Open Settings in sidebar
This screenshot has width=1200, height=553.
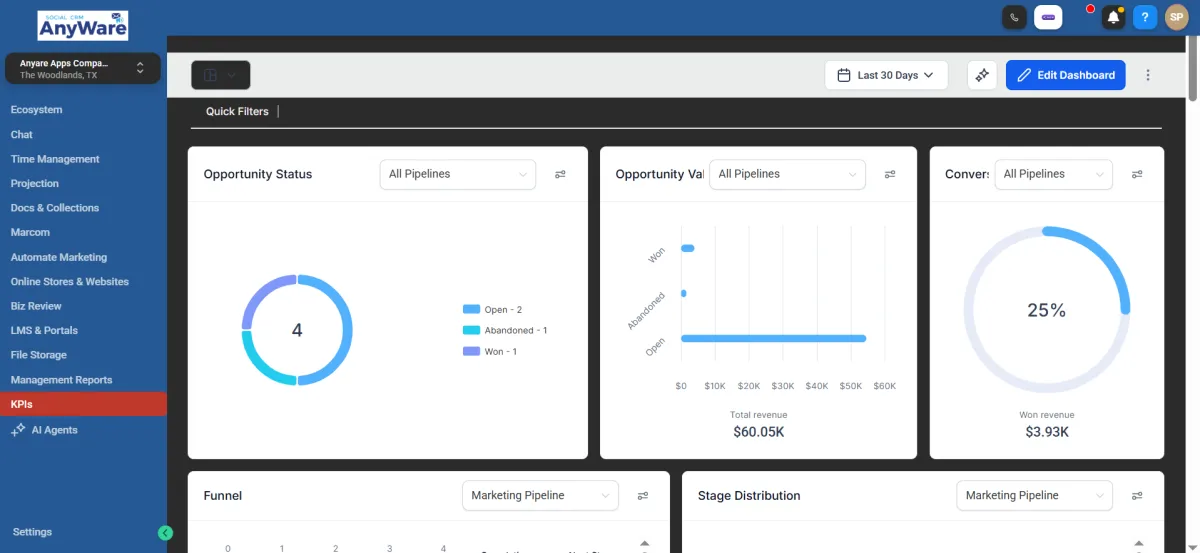[x=32, y=532]
